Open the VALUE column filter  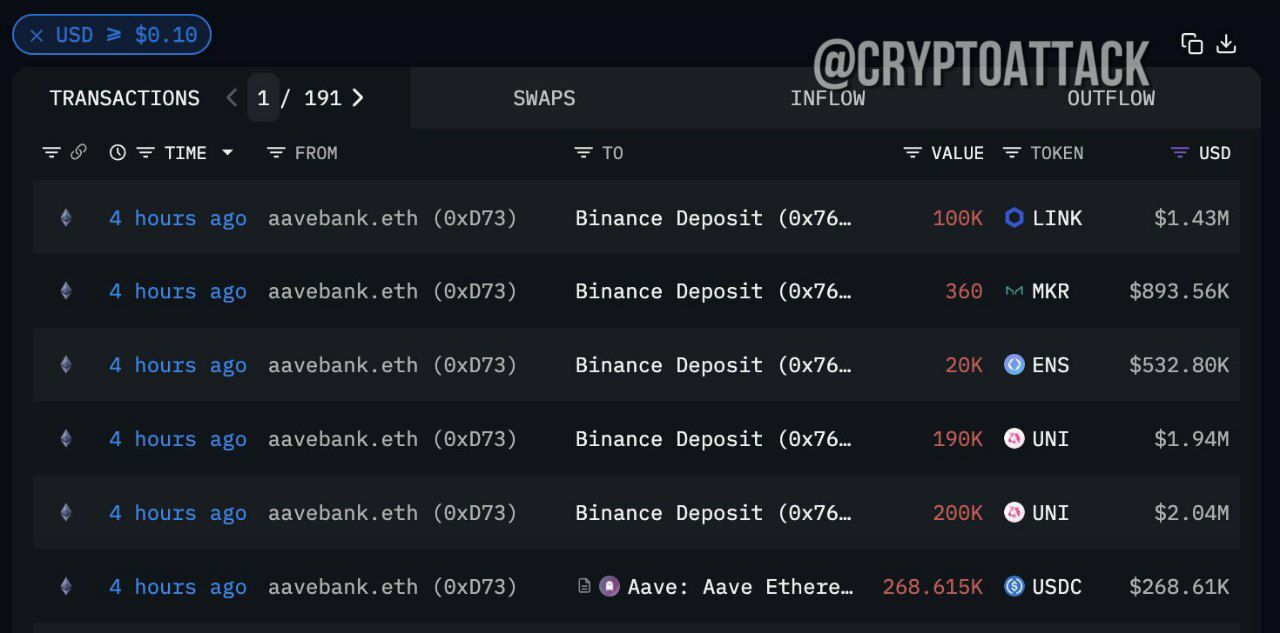pyautogui.click(x=912, y=152)
